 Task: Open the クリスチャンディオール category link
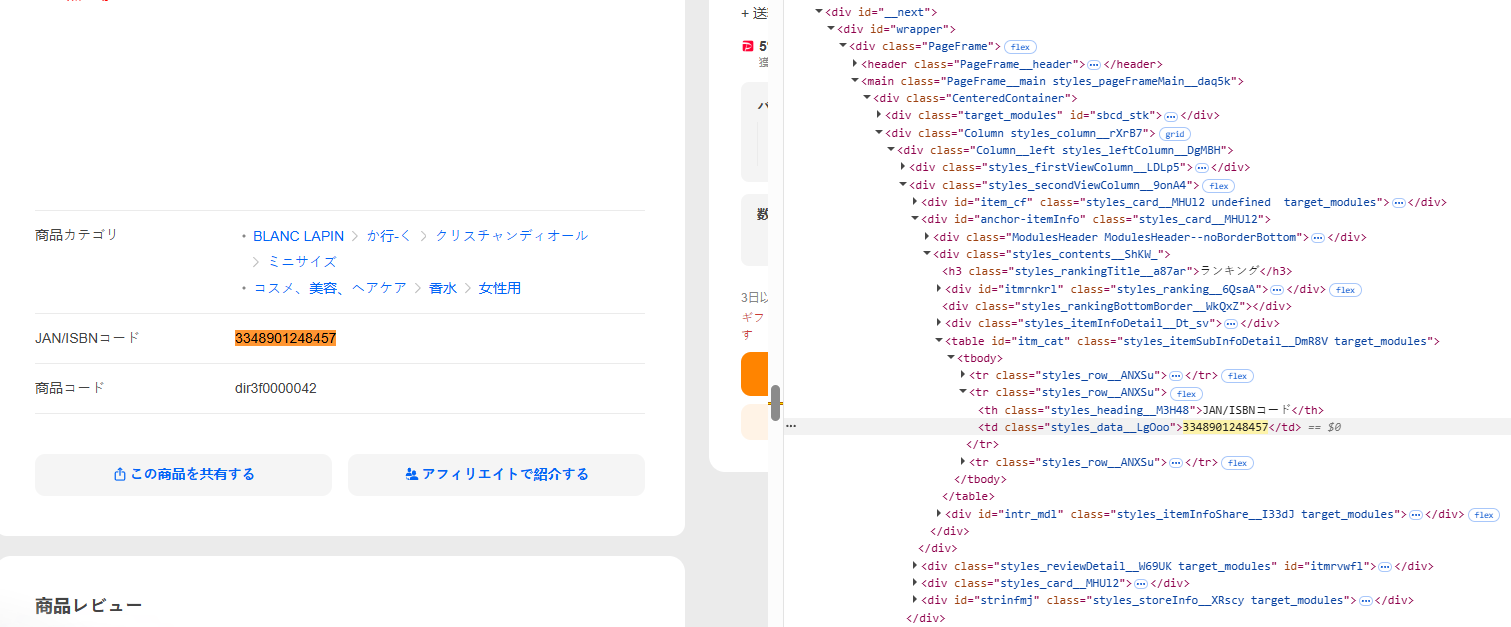point(511,236)
